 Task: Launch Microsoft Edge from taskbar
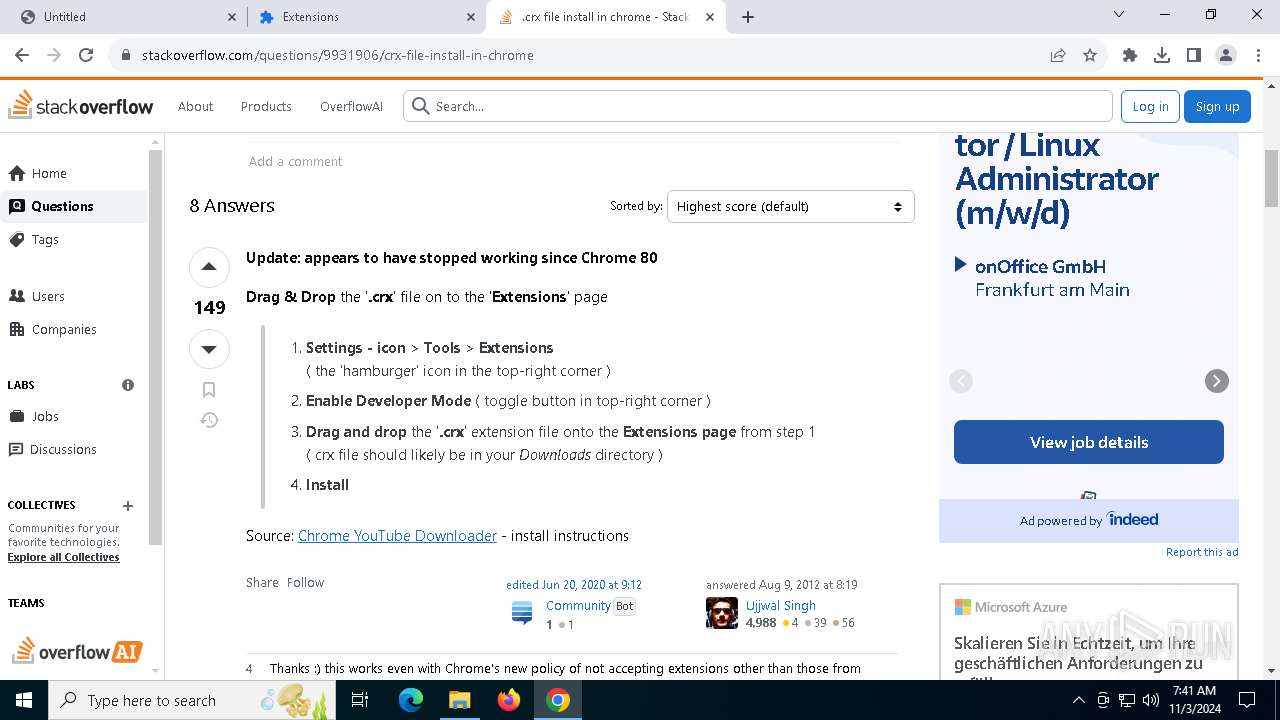[411, 700]
